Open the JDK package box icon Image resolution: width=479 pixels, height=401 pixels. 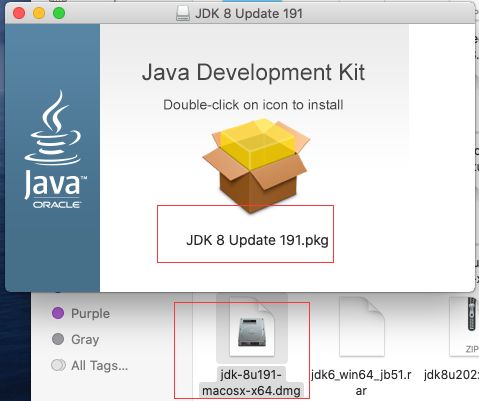pyautogui.click(x=256, y=166)
